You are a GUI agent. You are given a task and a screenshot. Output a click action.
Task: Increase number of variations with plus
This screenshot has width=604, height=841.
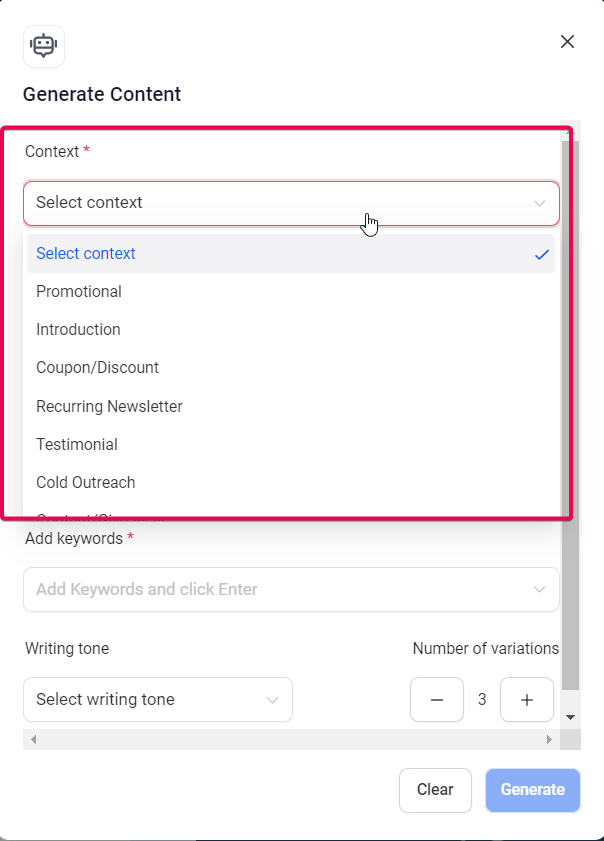tap(527, 700)
